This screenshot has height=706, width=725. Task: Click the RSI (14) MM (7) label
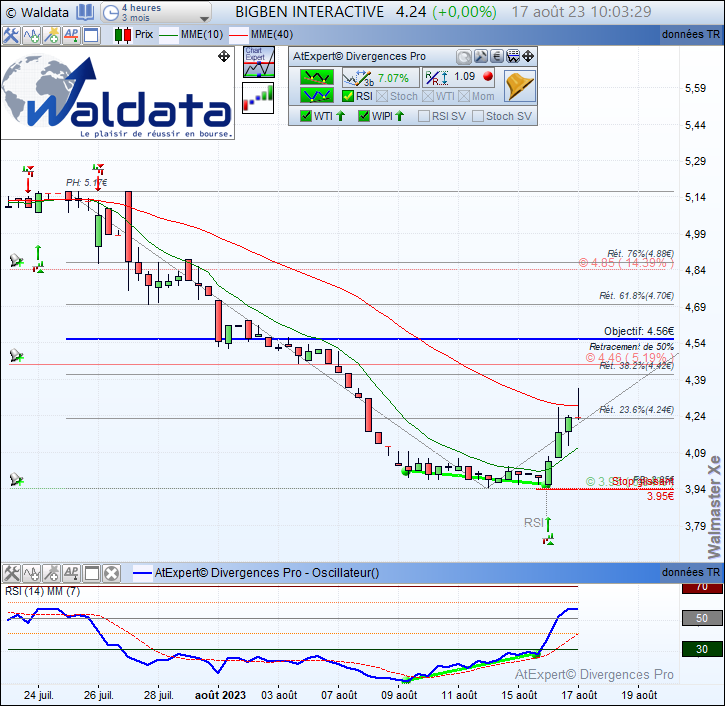[43, 591]
